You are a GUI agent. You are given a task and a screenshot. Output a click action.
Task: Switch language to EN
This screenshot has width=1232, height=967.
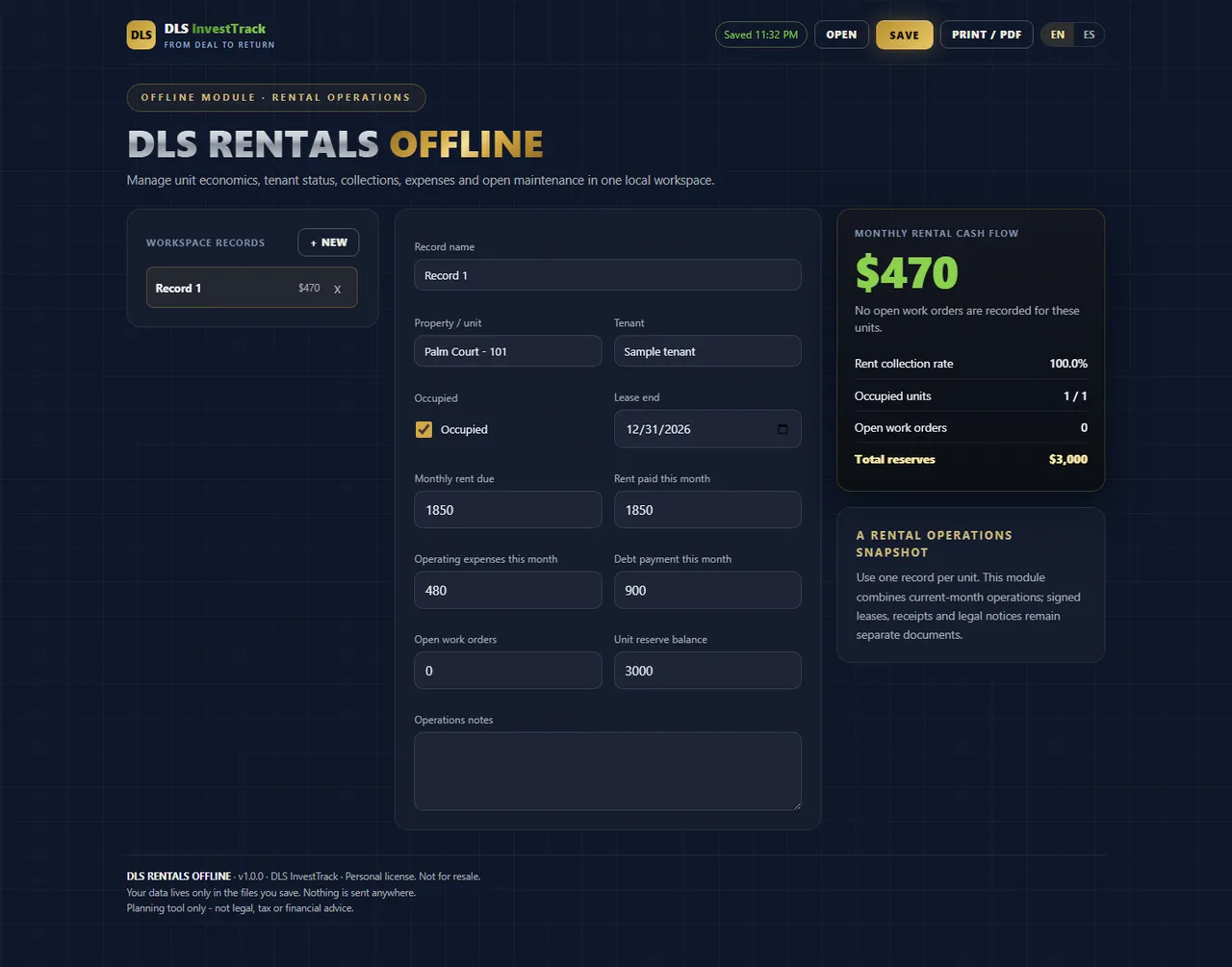[x=1058, y=35]
